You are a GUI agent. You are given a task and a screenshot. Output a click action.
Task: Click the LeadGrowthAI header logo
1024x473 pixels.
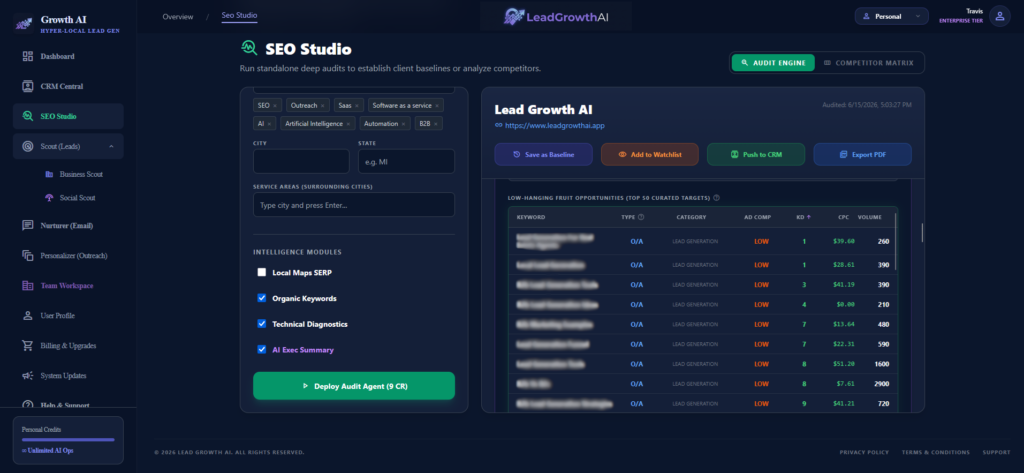556,16
